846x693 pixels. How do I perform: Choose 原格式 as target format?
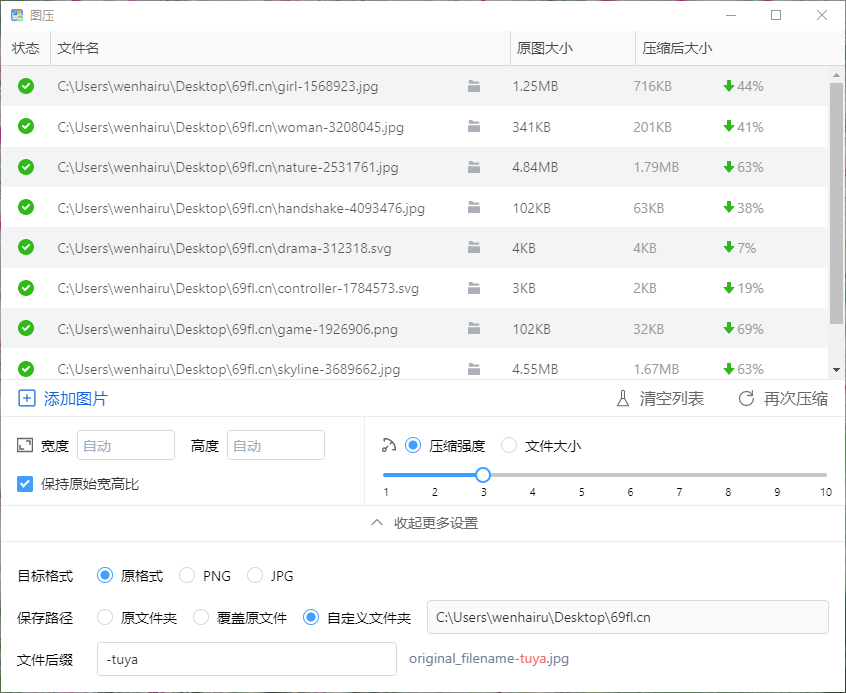click(105, 575)
